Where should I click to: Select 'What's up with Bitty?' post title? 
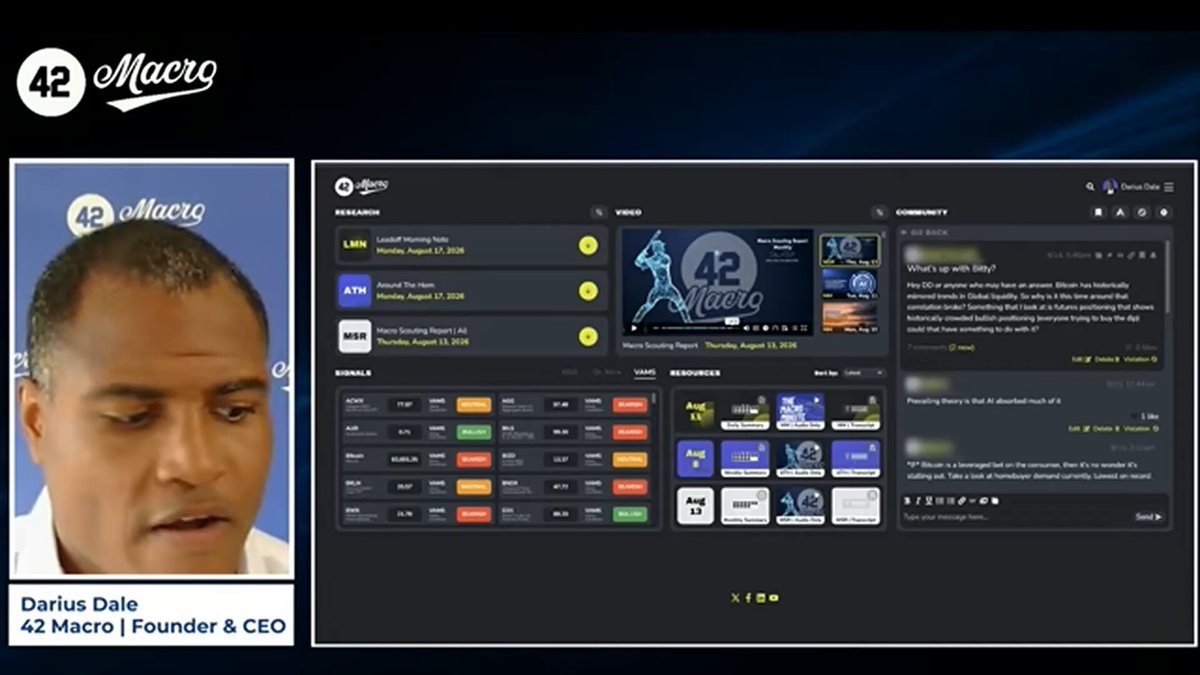[x=952, y=268]
